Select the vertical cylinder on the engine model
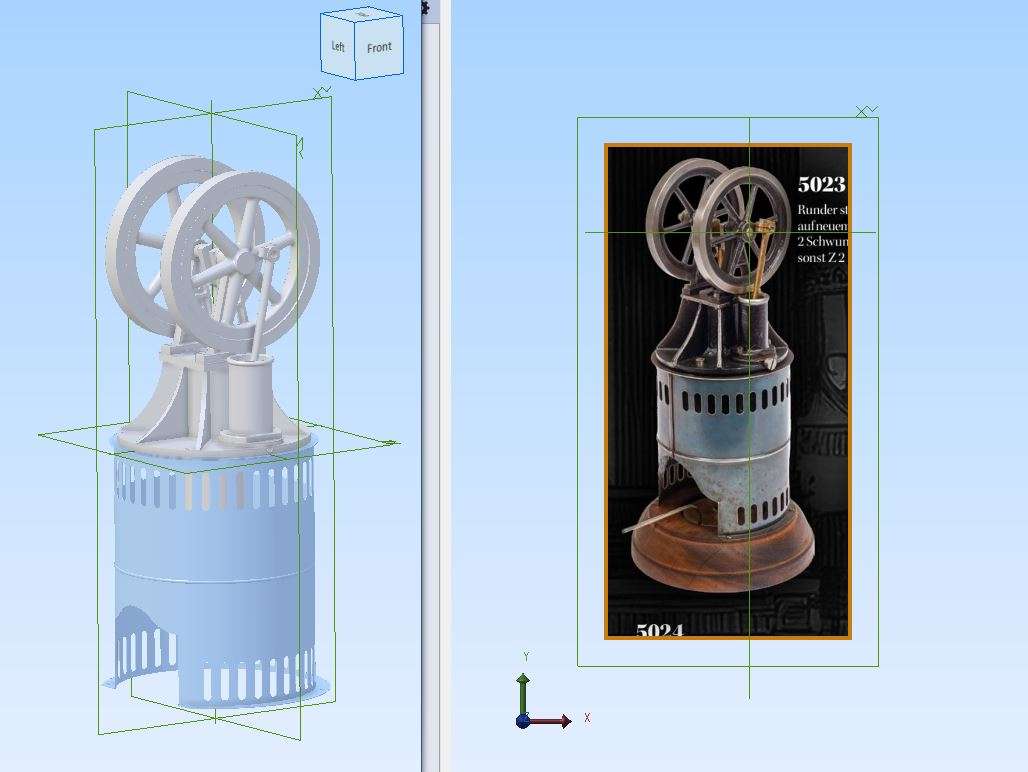 (250, 396)
